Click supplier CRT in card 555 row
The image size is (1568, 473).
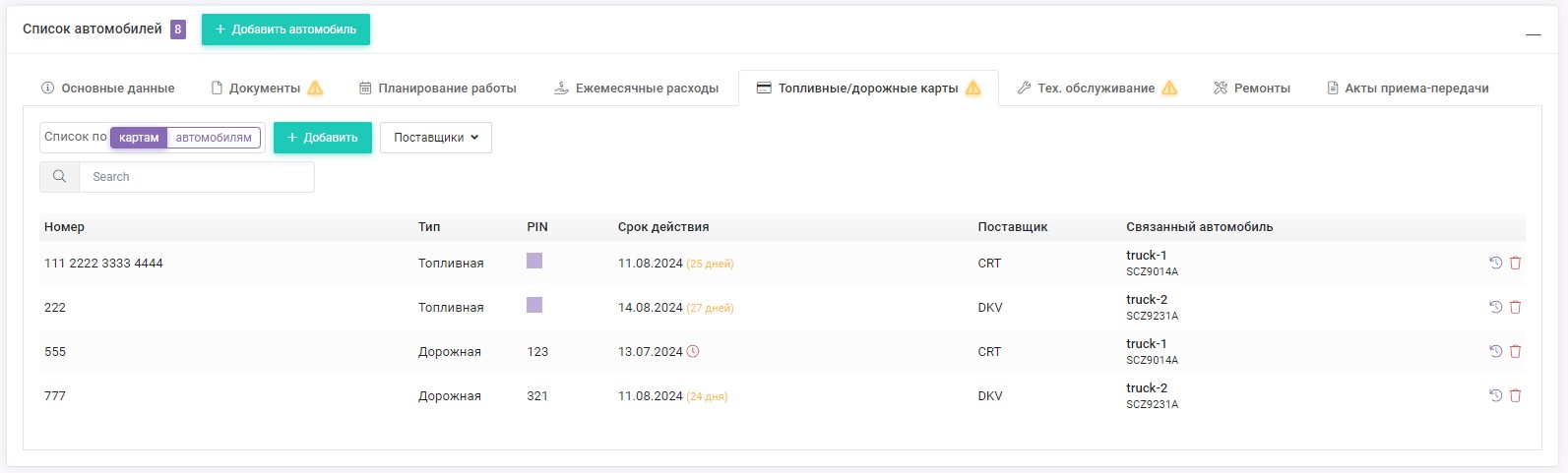[x=989, y=351]
